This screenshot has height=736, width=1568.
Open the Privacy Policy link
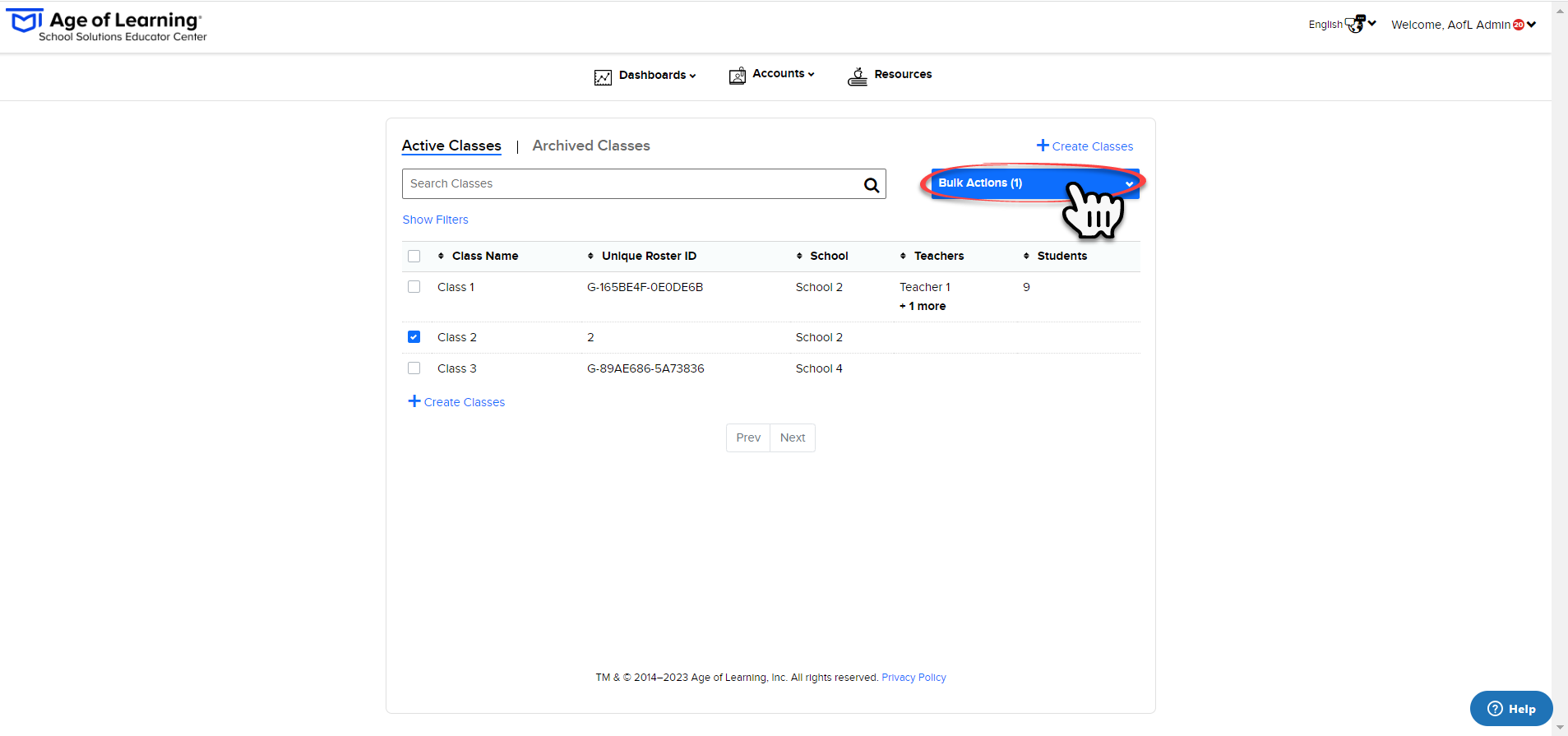tap(914, 678)
